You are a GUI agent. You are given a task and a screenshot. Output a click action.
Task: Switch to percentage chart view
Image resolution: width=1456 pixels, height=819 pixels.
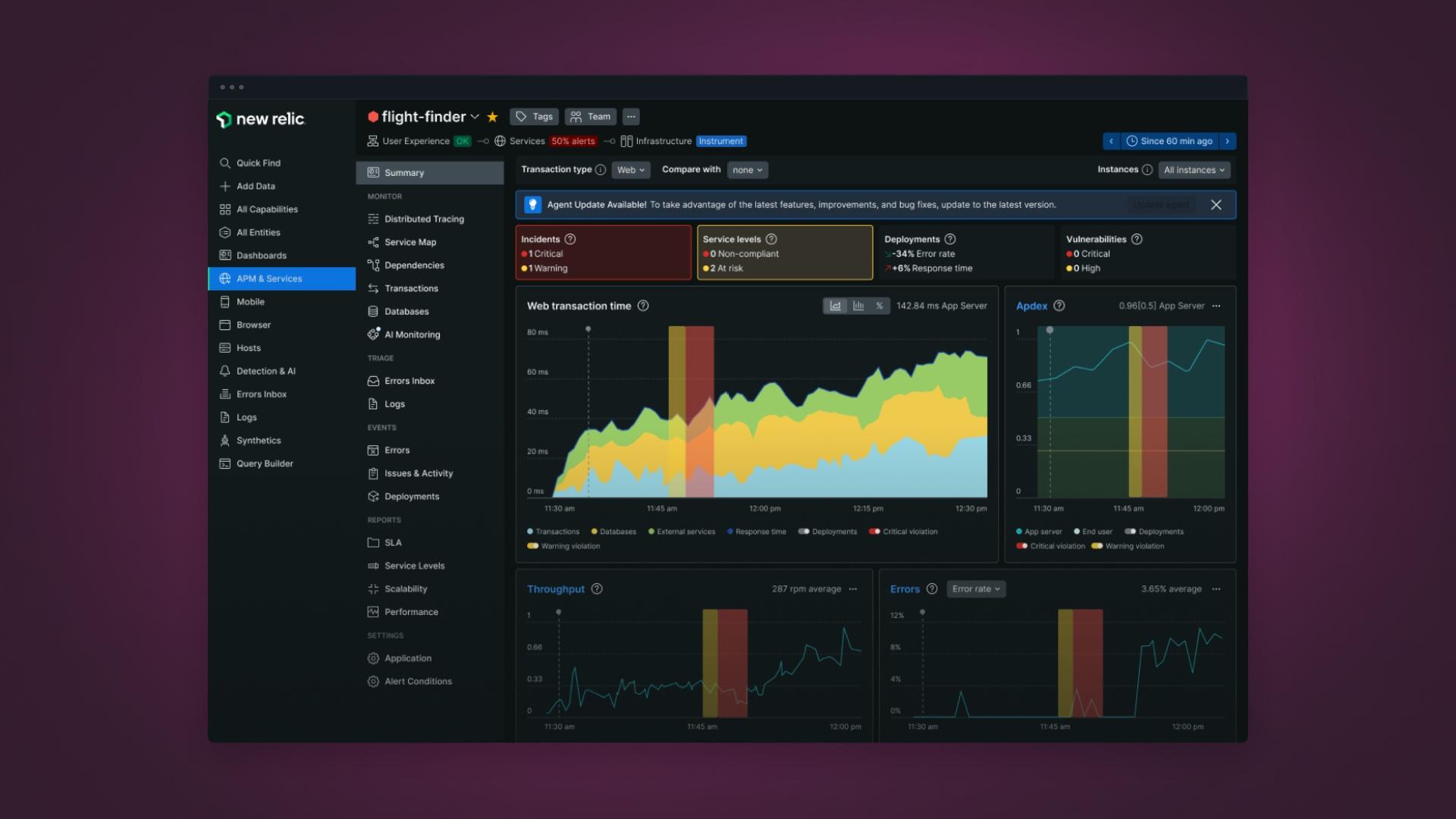(879, 306)
